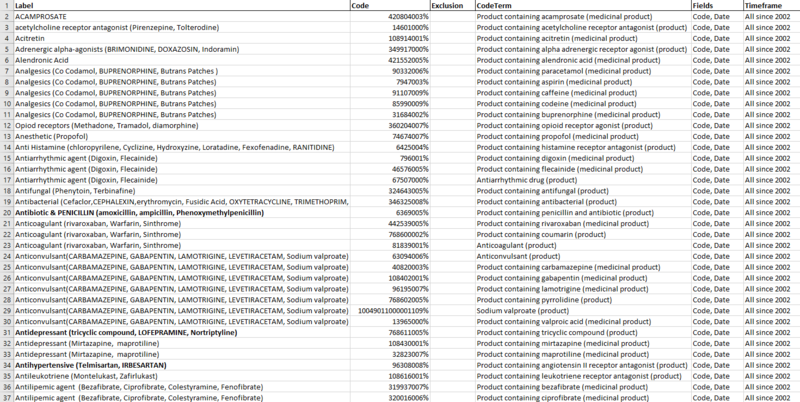Image resolution: width=800 pixels, height=402 pixels.
Task: Select 'Product containing caffeine' cell
Action: tap(583, 93)
